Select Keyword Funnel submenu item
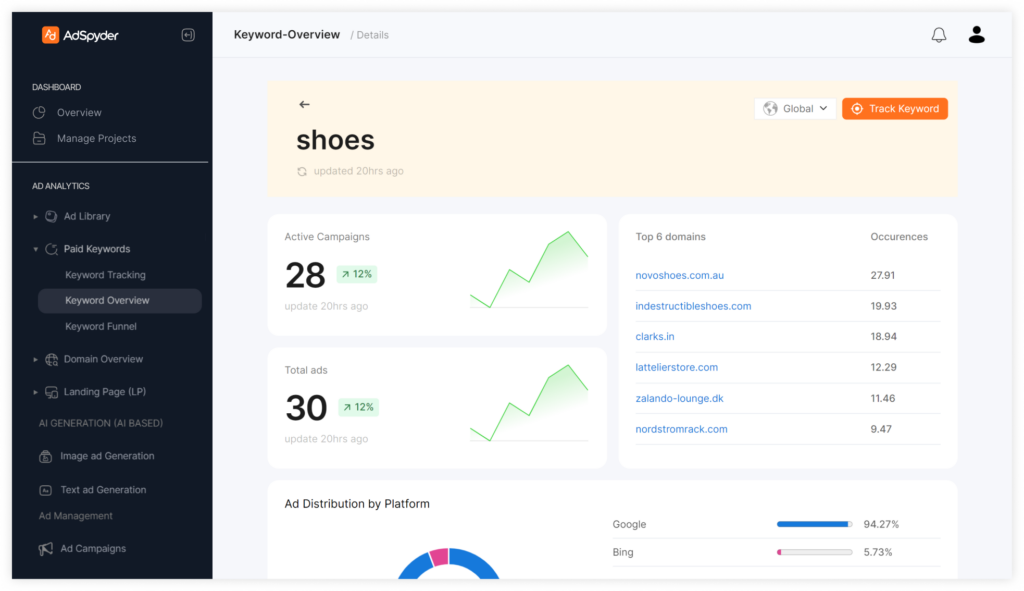The image size is (1024, 591). tap(101, 327)
